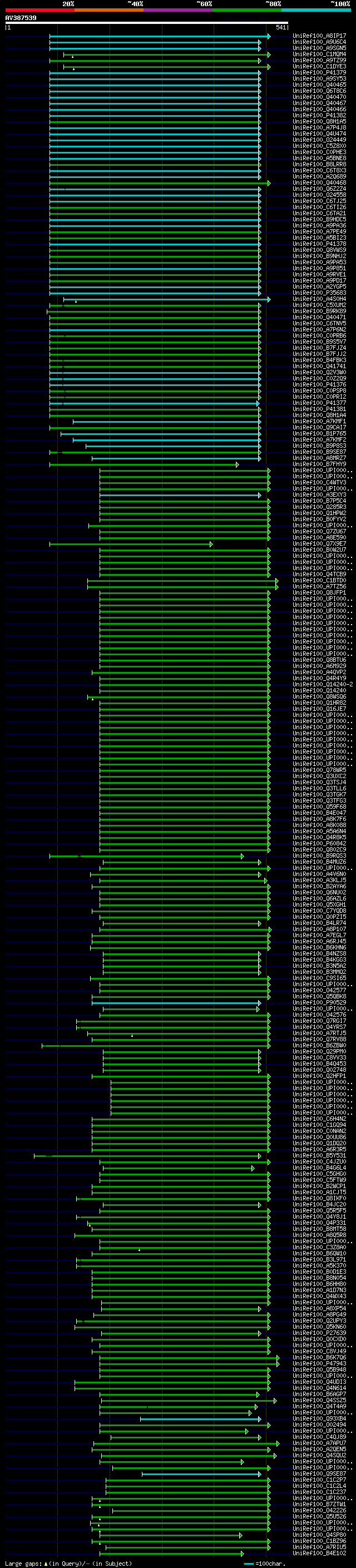Select the UniRef100_C1C2P7 label

tap(319, 1480)
